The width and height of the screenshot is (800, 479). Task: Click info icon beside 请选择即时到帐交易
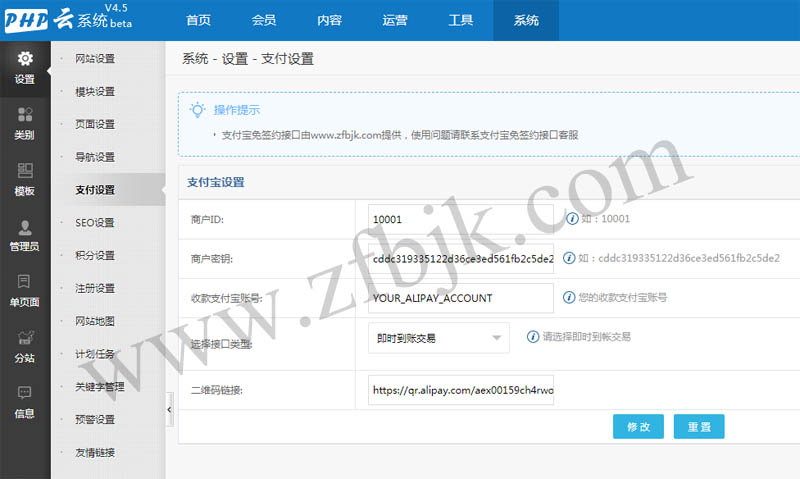point(533,337)
